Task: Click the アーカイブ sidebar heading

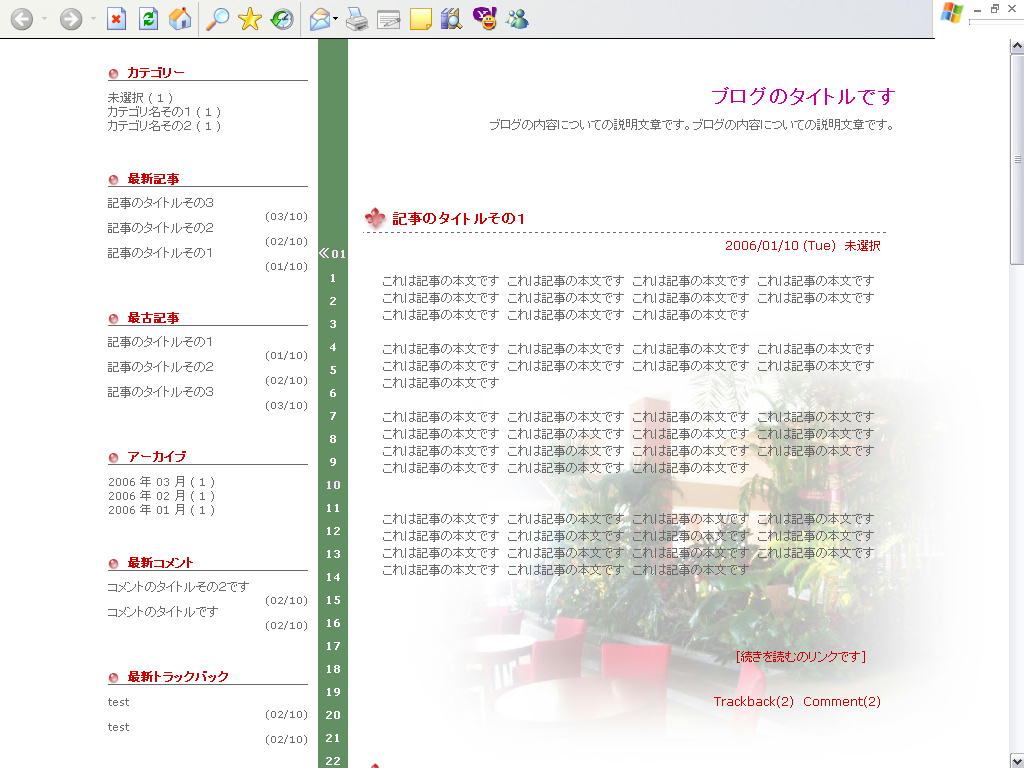Action: point(157,456)
